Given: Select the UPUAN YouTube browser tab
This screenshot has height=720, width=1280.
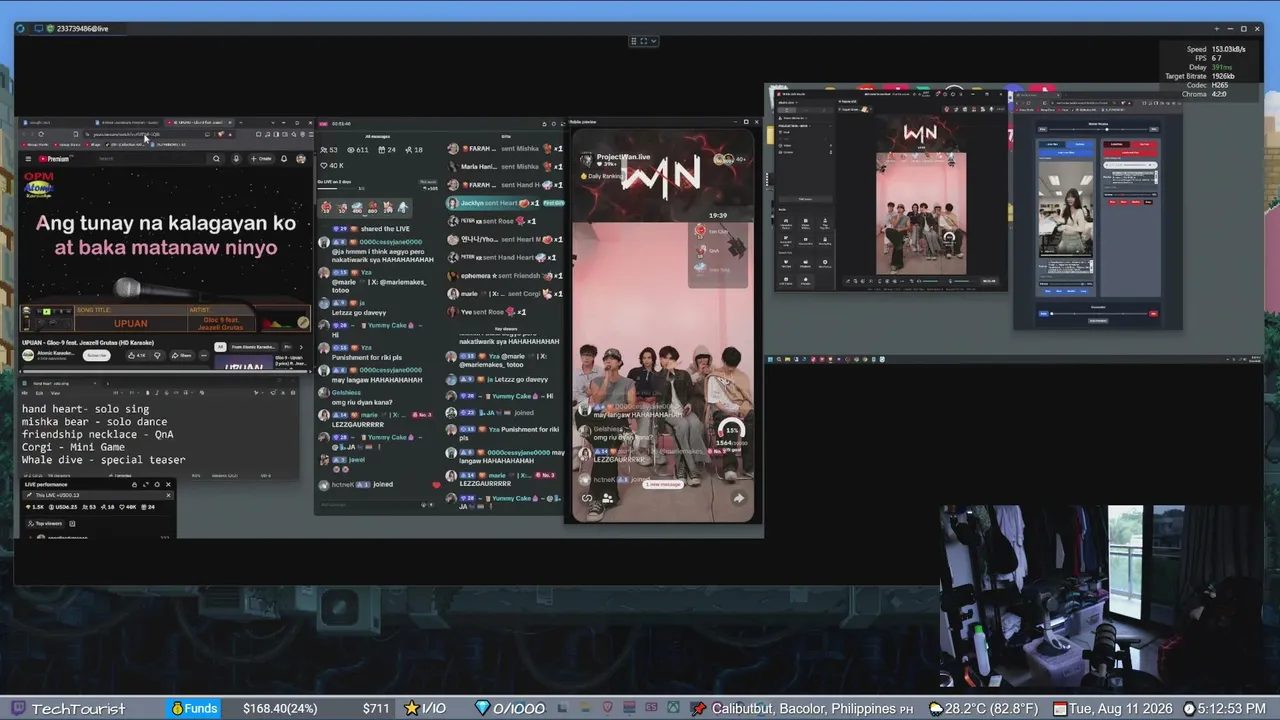Looking at the screenshot, I should pos(198,122).
